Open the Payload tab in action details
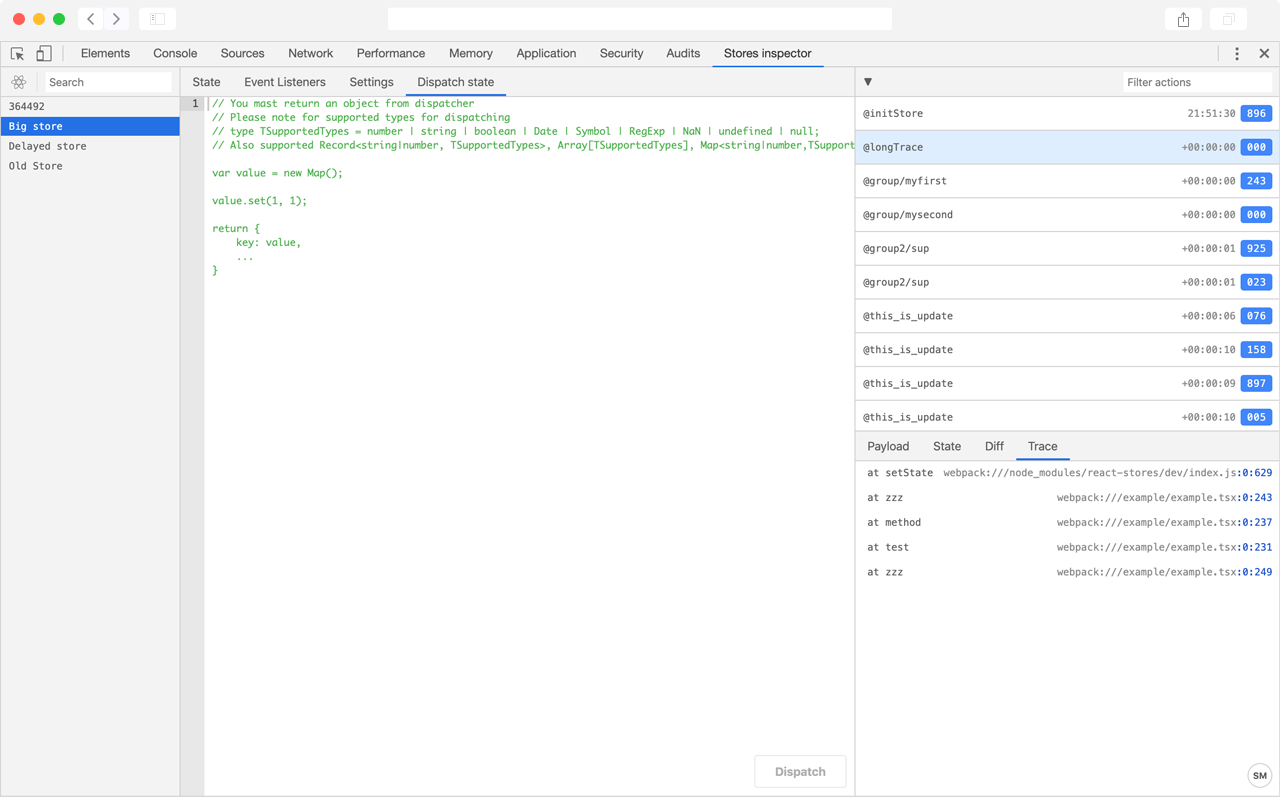Image resolution: width=1280 pixels, height=797 pixels. pos(888,446)
